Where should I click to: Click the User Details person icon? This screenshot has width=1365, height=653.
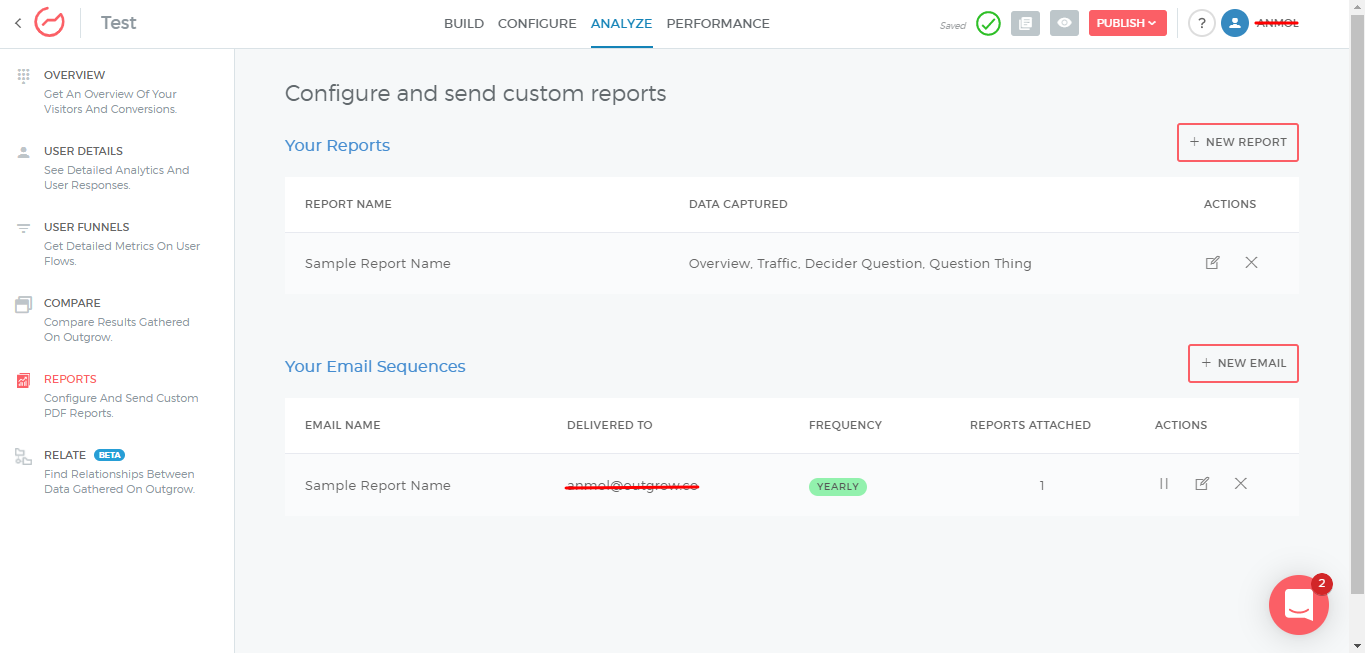[x=23, y=152]
